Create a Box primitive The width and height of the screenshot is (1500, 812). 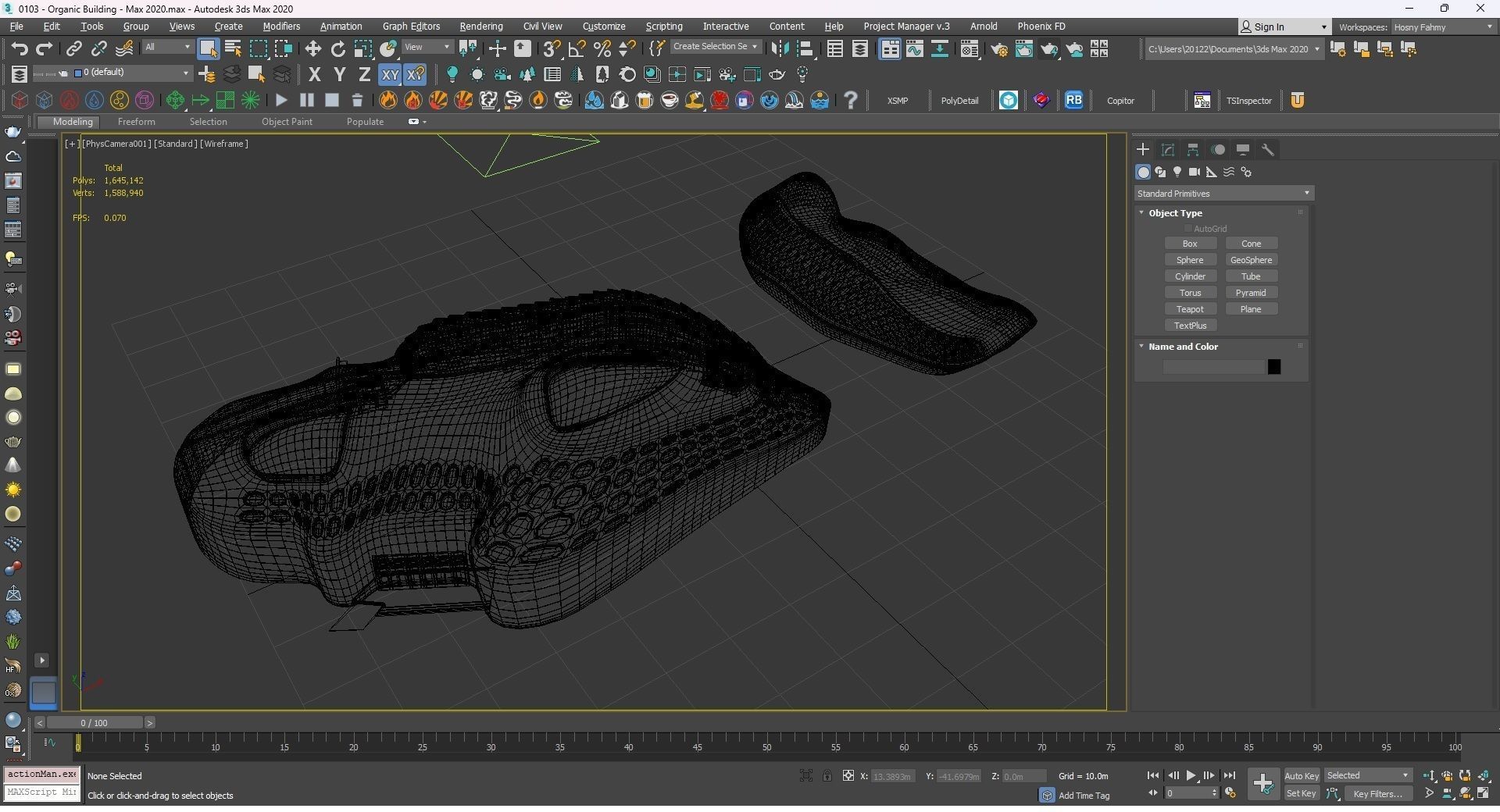(1190, 244)
